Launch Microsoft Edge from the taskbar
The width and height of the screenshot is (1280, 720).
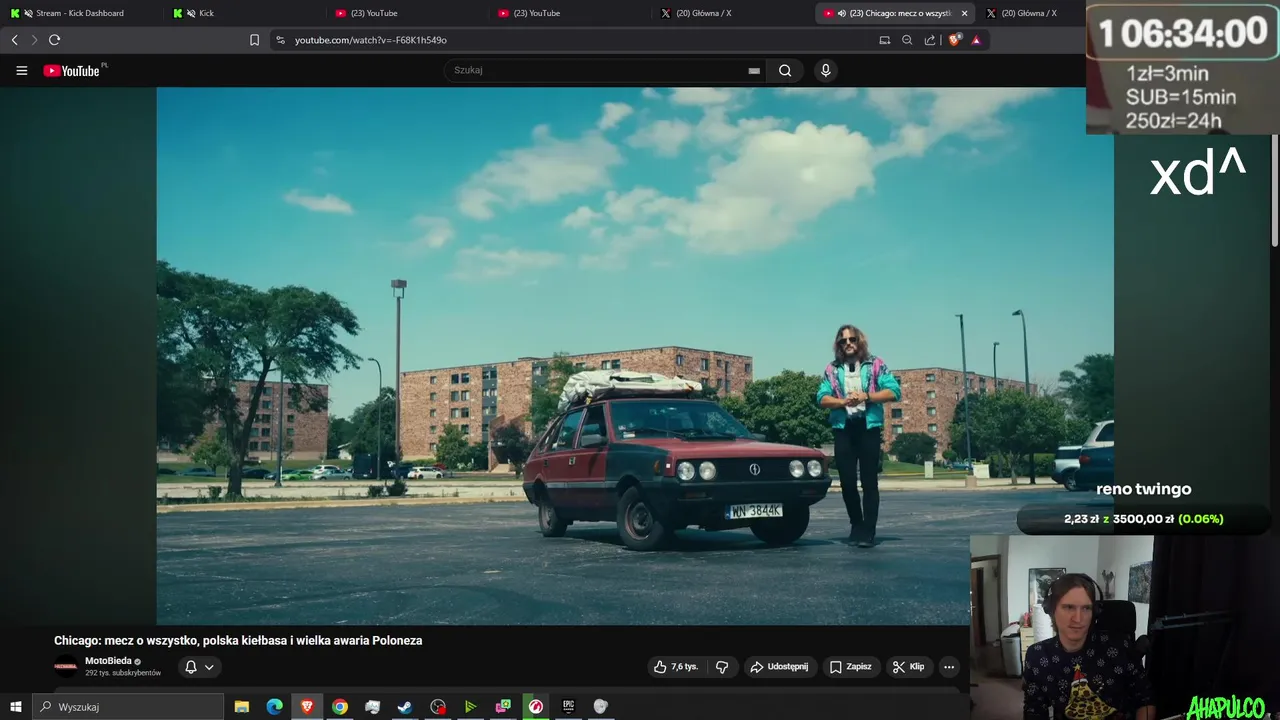(274, 707)
